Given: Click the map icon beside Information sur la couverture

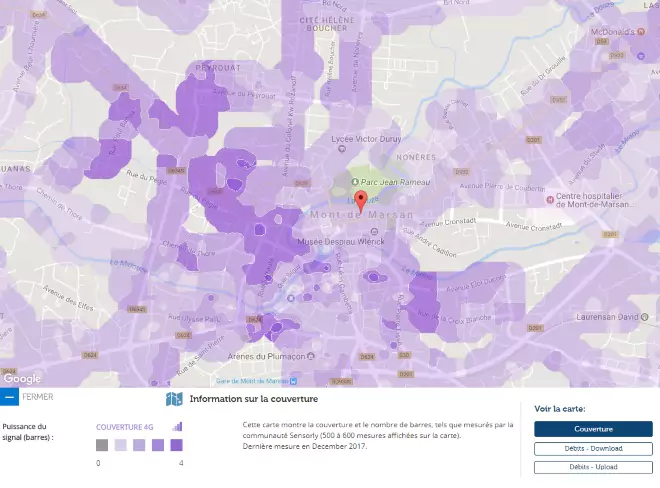Looking at the screenshot, I should (174, 400).
